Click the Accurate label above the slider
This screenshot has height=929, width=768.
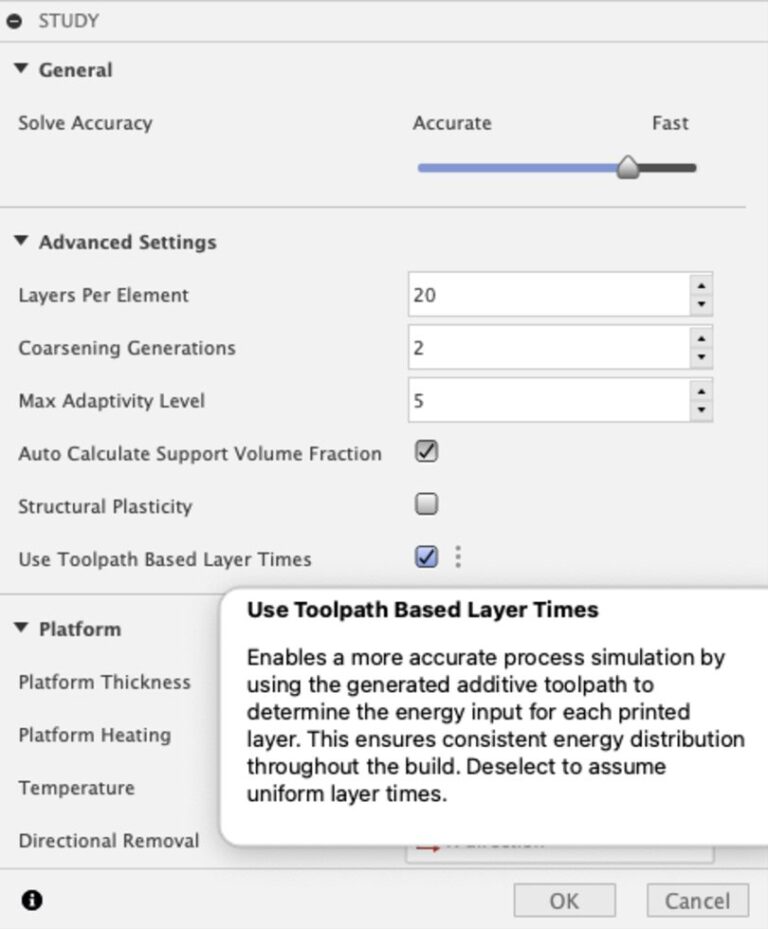pos(451,123)
